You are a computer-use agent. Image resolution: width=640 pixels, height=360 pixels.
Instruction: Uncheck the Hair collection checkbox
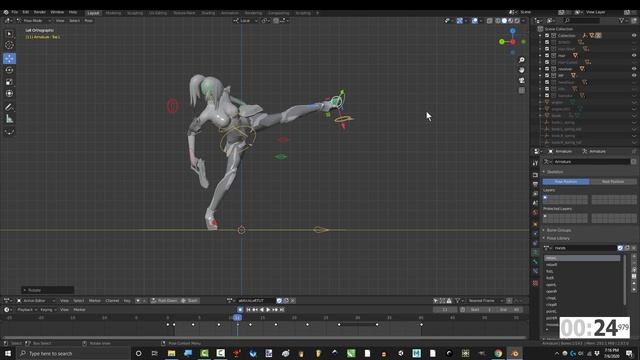(547, 56)
